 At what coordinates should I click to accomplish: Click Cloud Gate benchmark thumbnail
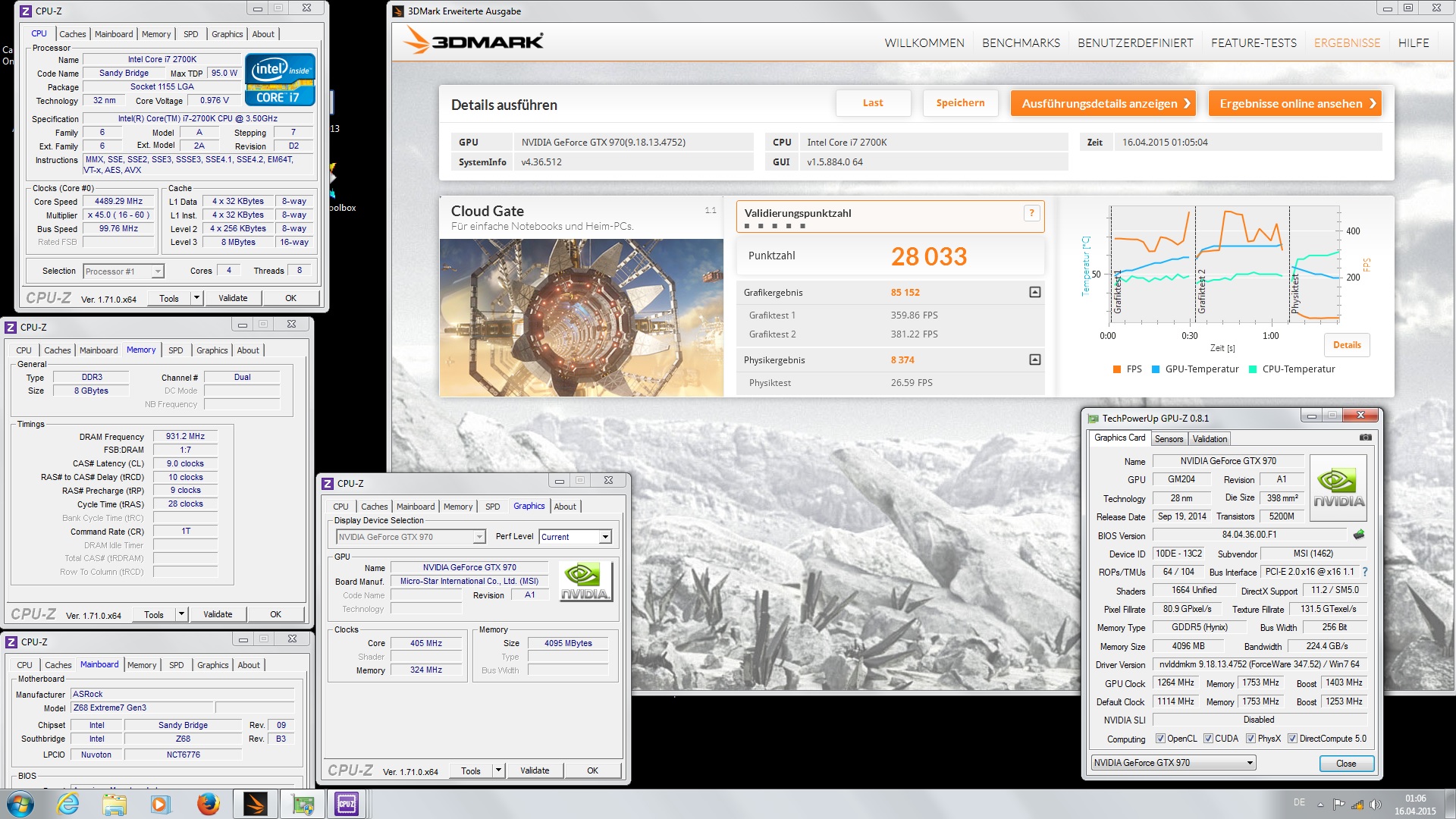(582, 318)
